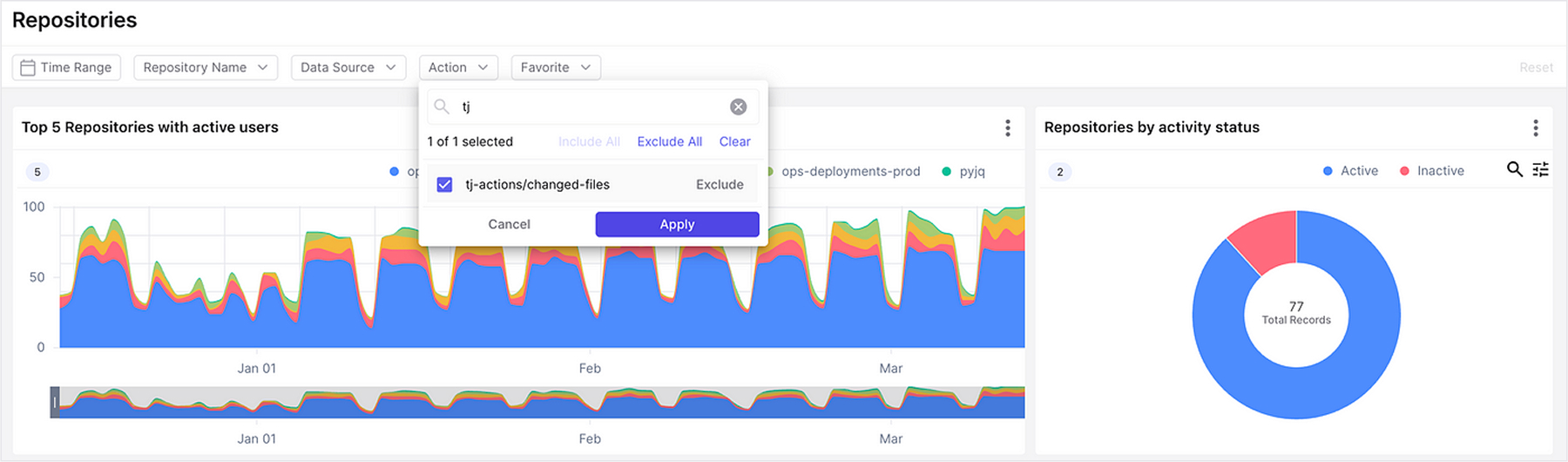Click the search field containing tj

[592, 106]
